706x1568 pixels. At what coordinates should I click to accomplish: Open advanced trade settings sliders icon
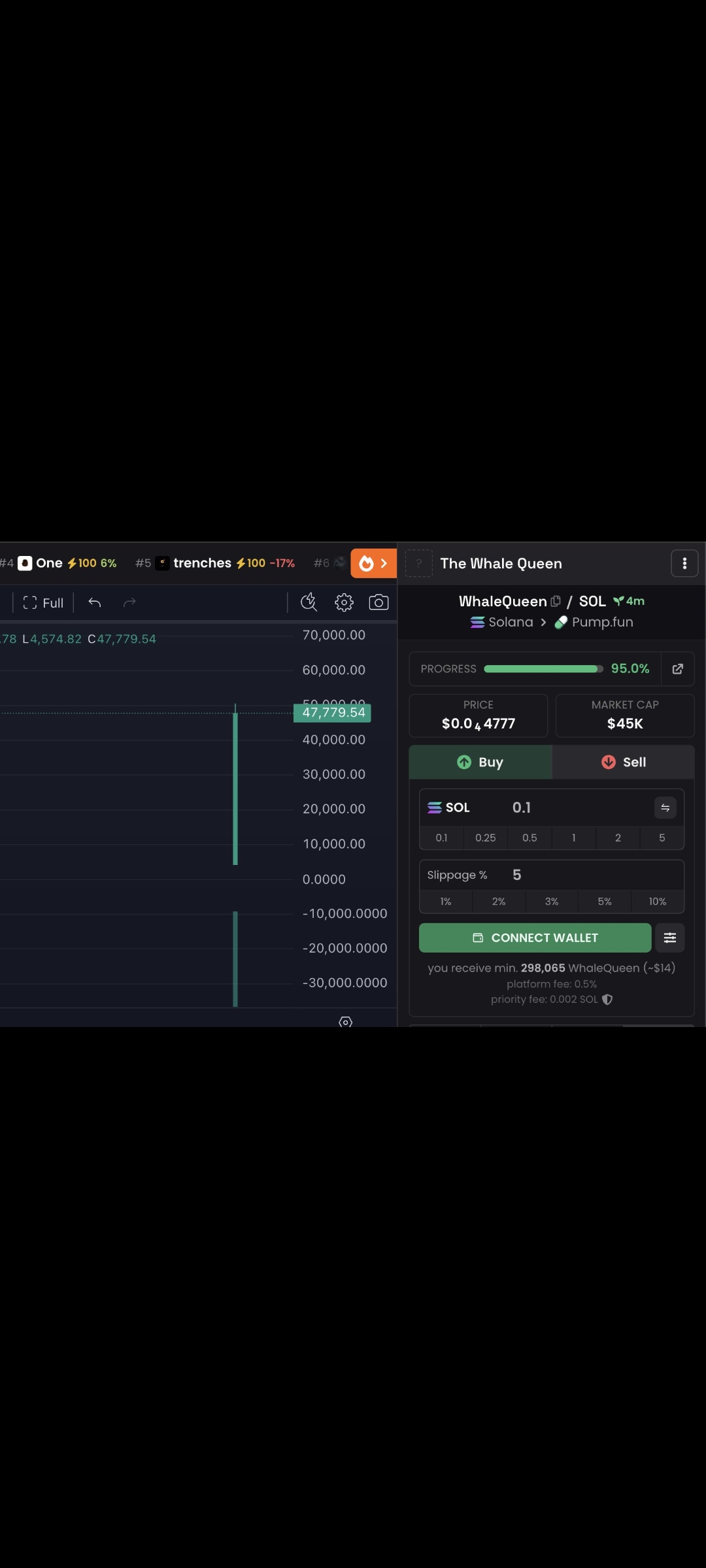[670, 938]
